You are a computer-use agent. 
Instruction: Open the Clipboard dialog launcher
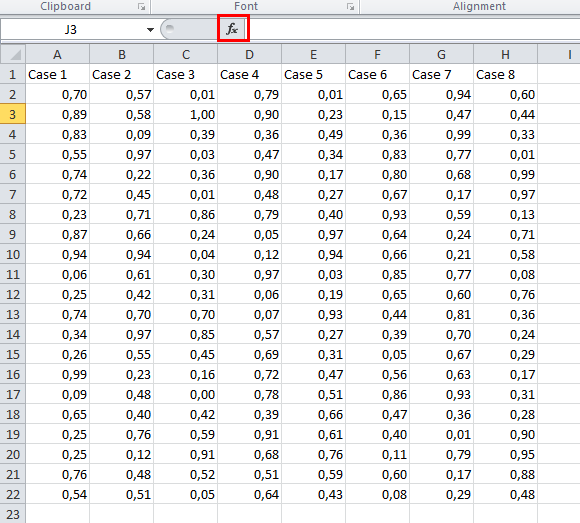pyautogui.click(x=141, y=7)
